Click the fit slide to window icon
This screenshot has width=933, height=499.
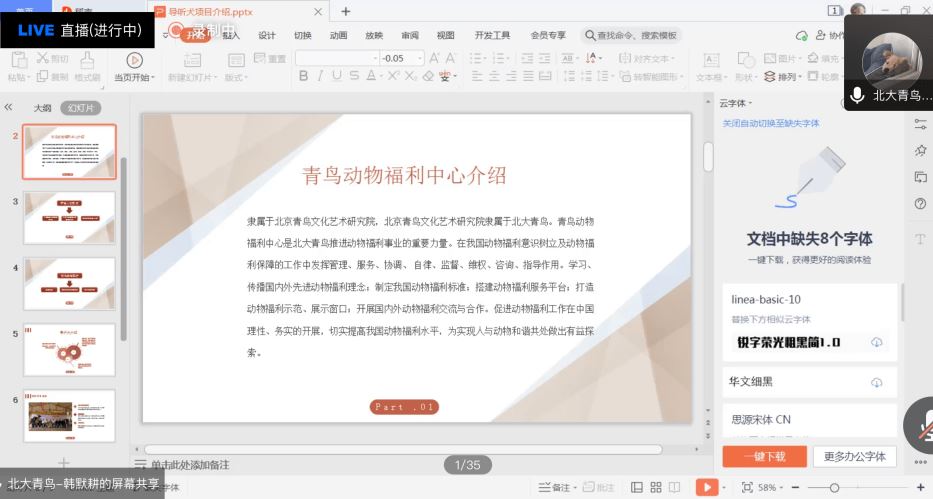coord(747,487)
